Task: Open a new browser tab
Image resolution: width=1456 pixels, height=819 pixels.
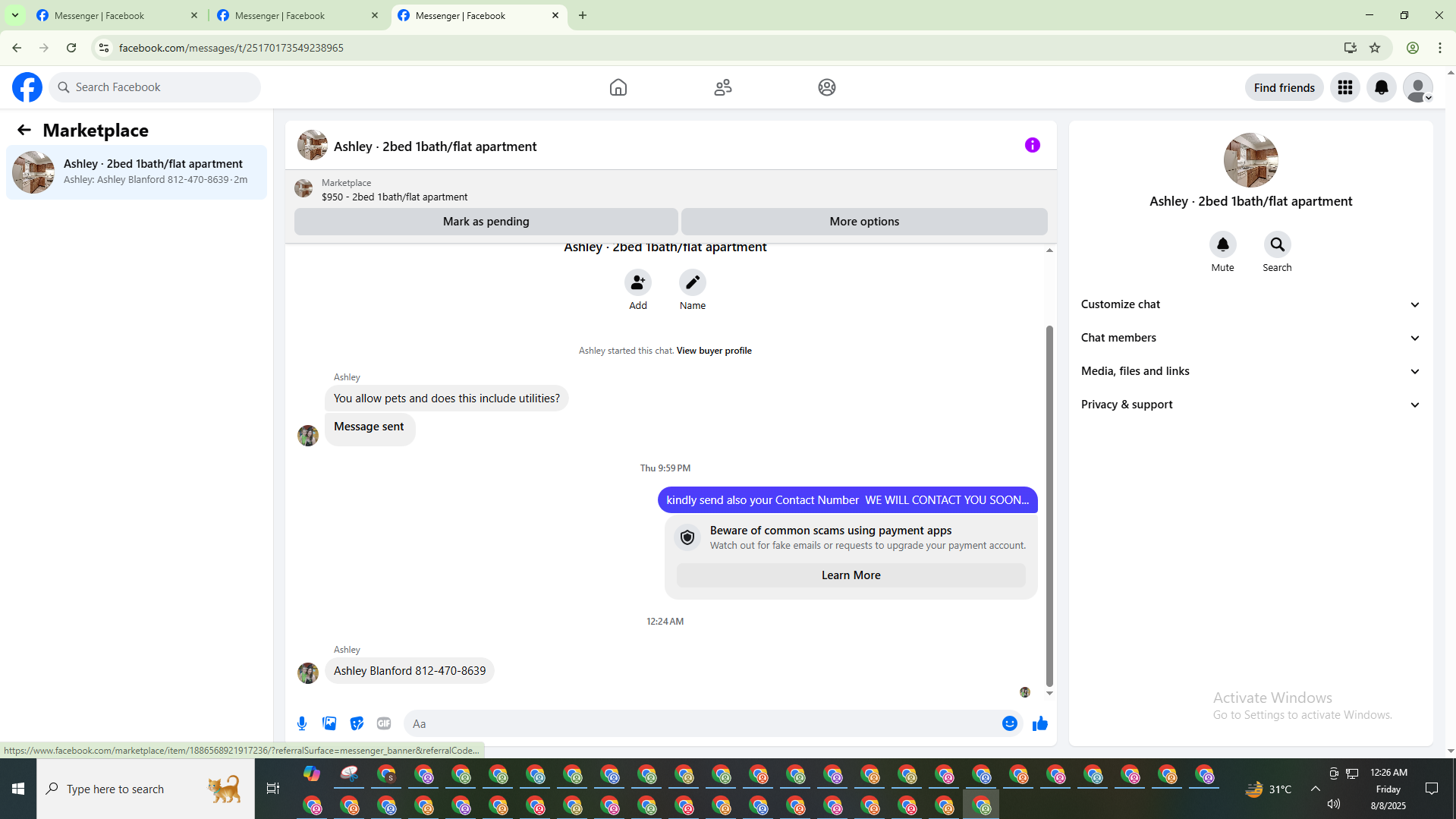Action: tap(583, 15)
